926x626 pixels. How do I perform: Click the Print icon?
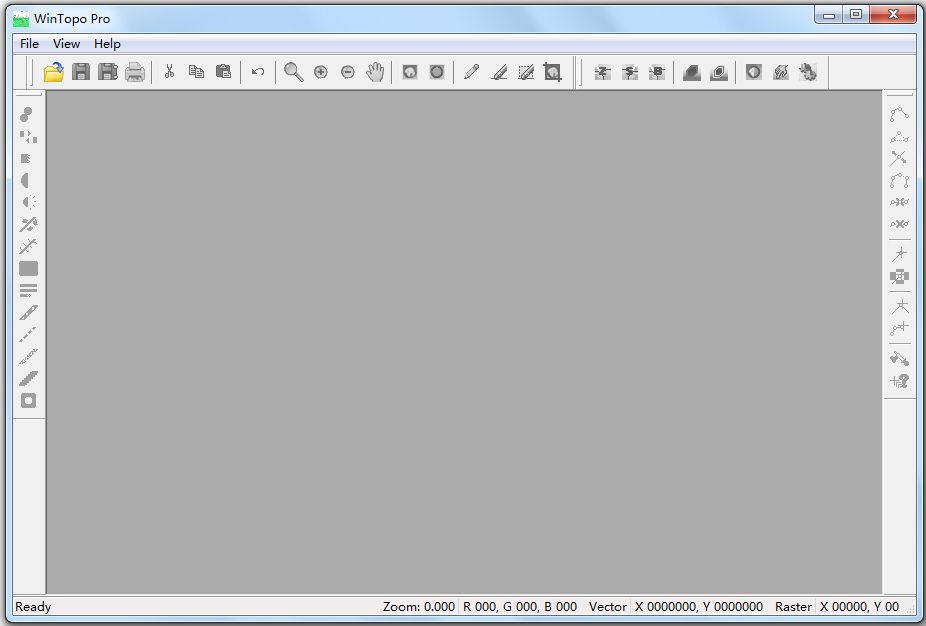135,72
